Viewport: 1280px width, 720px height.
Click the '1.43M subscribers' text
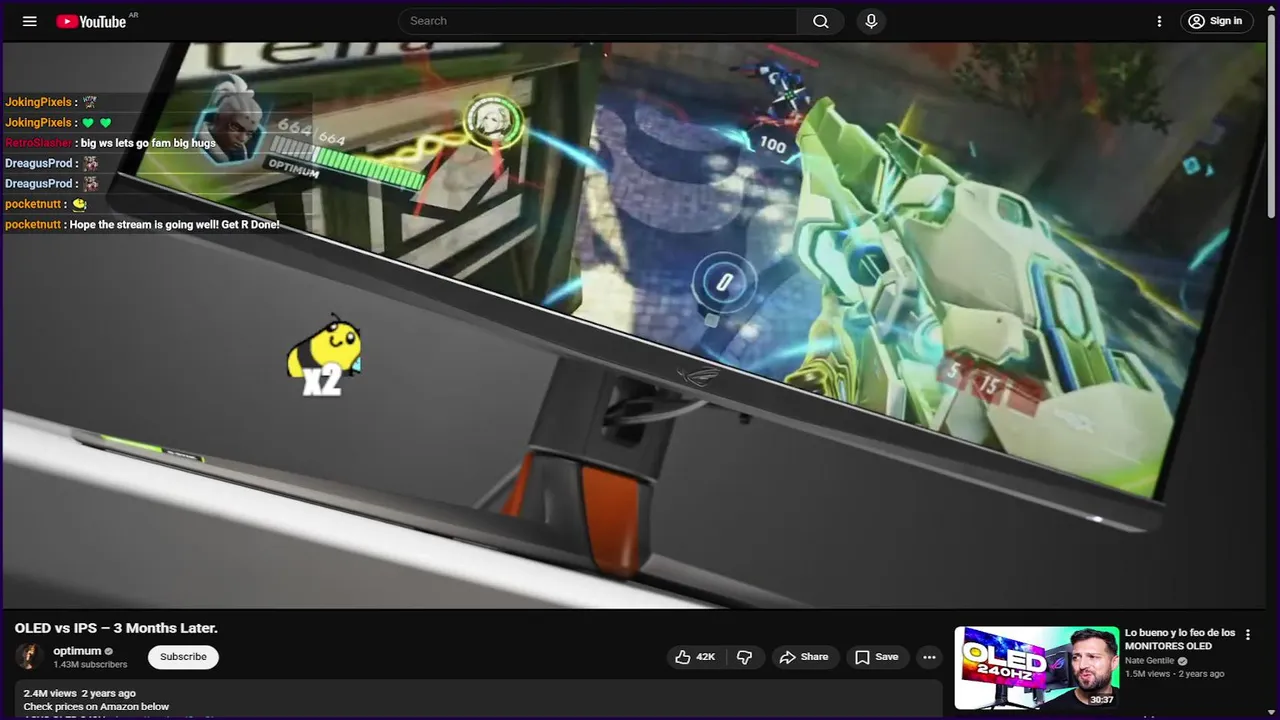(91, 664)
